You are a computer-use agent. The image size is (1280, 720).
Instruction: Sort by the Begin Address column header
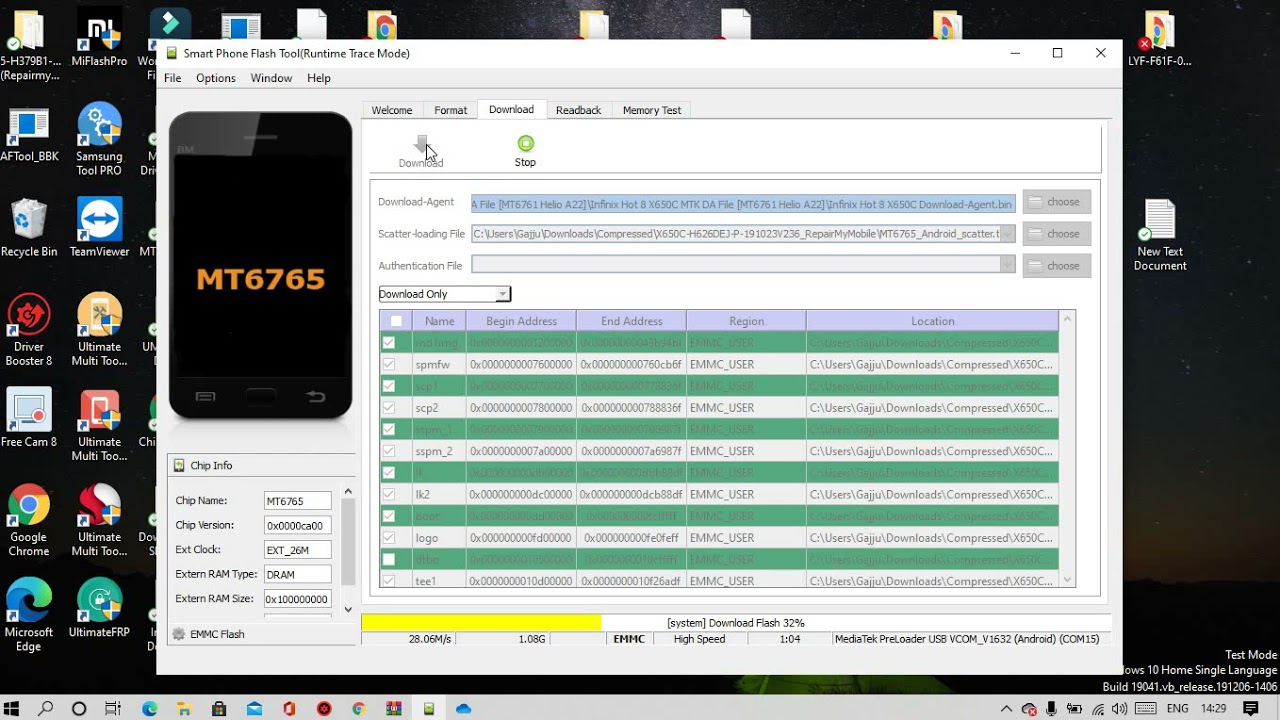(x=521, y=321)
